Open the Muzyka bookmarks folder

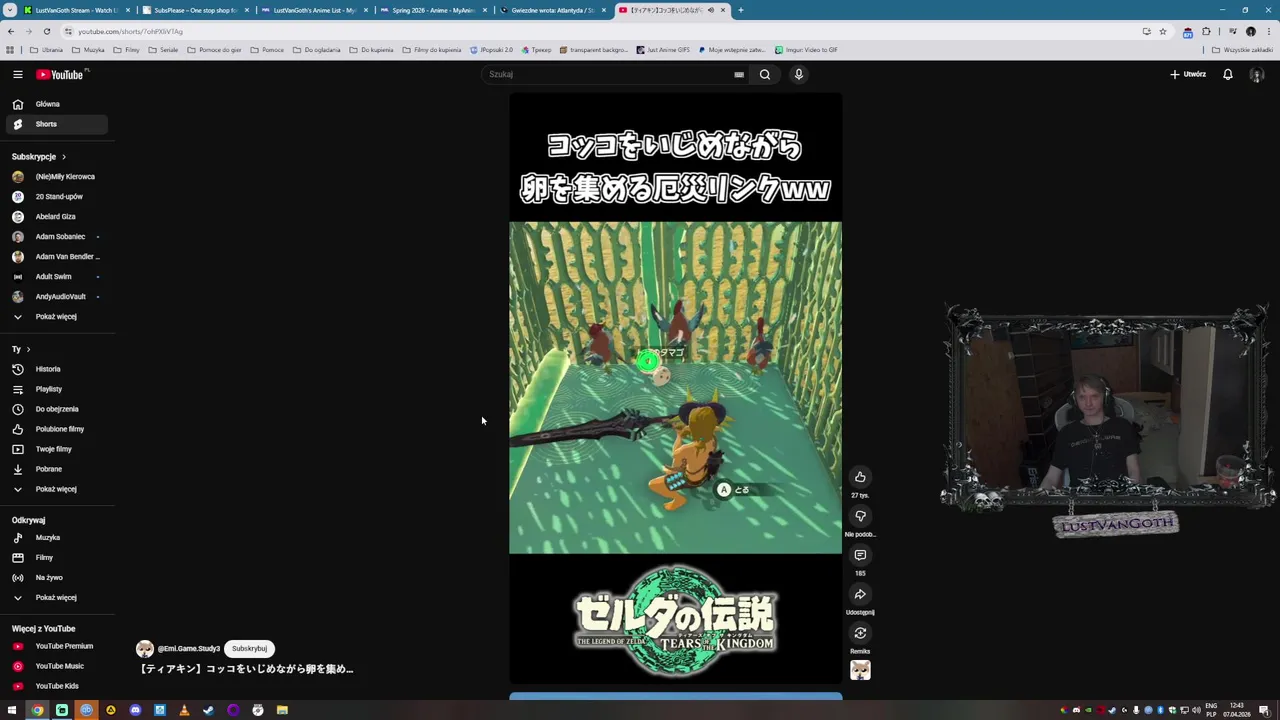tap(88, 50)
